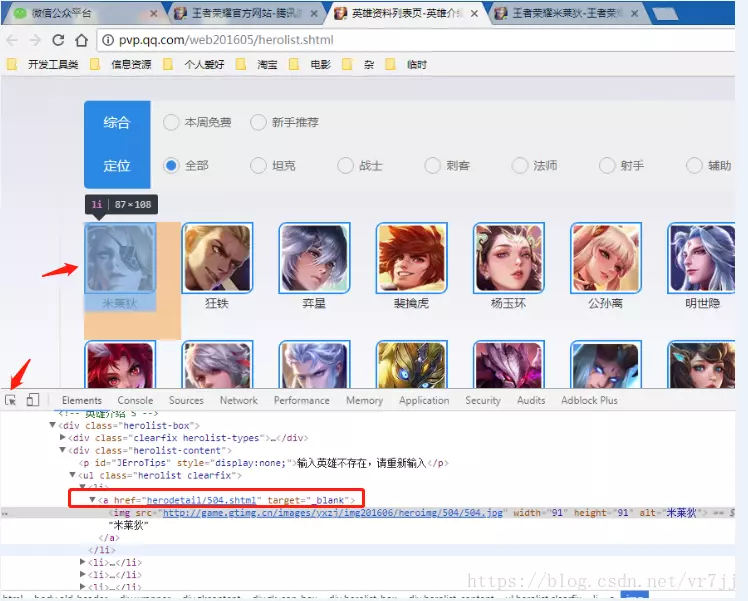Screen dimensions: 748x601
Task: Open the DevTools Audits tab
Action: (x=531, y=400)
